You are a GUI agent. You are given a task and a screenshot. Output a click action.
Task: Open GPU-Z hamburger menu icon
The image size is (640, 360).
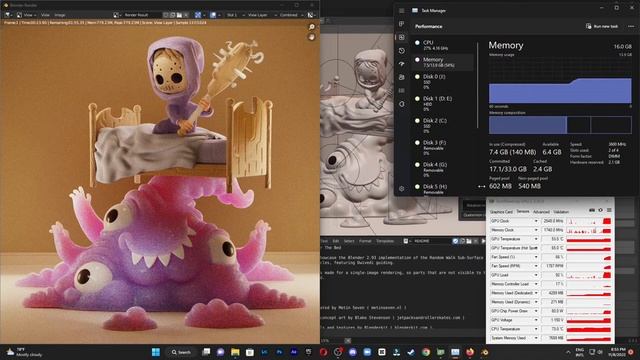coord(609,210)
